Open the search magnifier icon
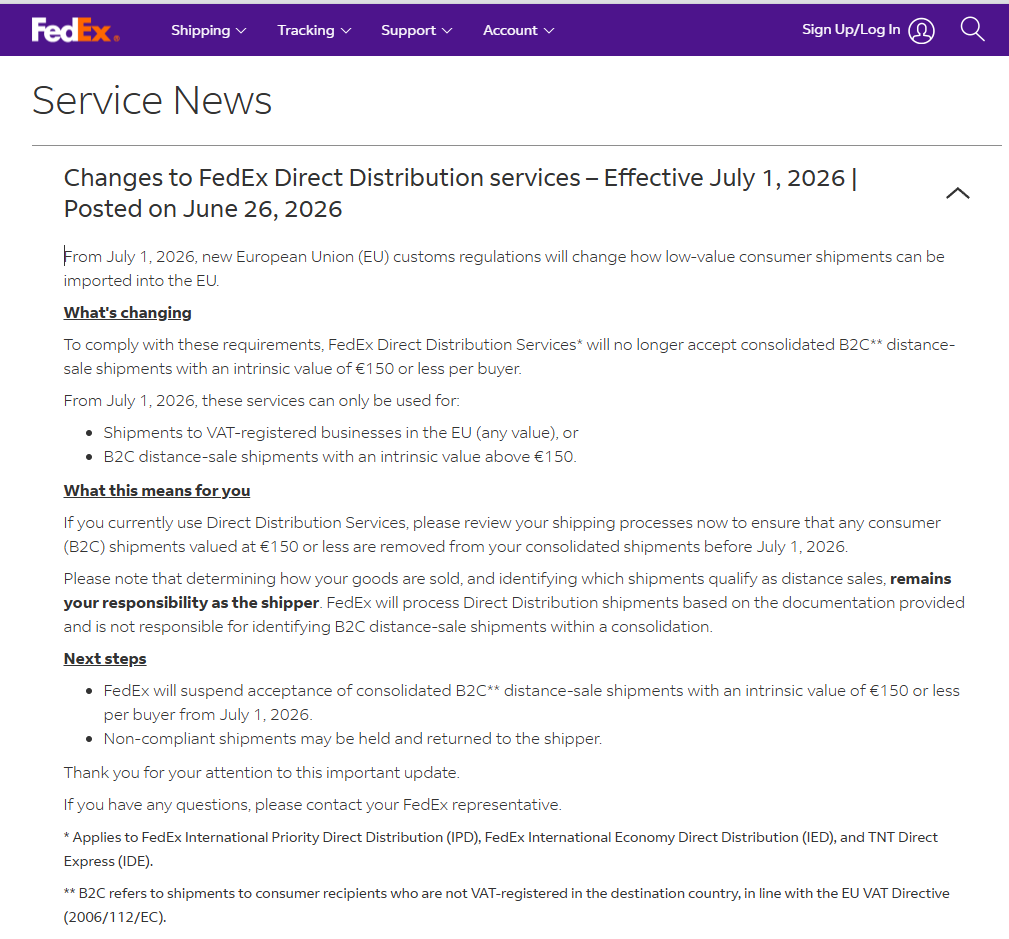The image size is (1009, 939). [x=972, y=30]
